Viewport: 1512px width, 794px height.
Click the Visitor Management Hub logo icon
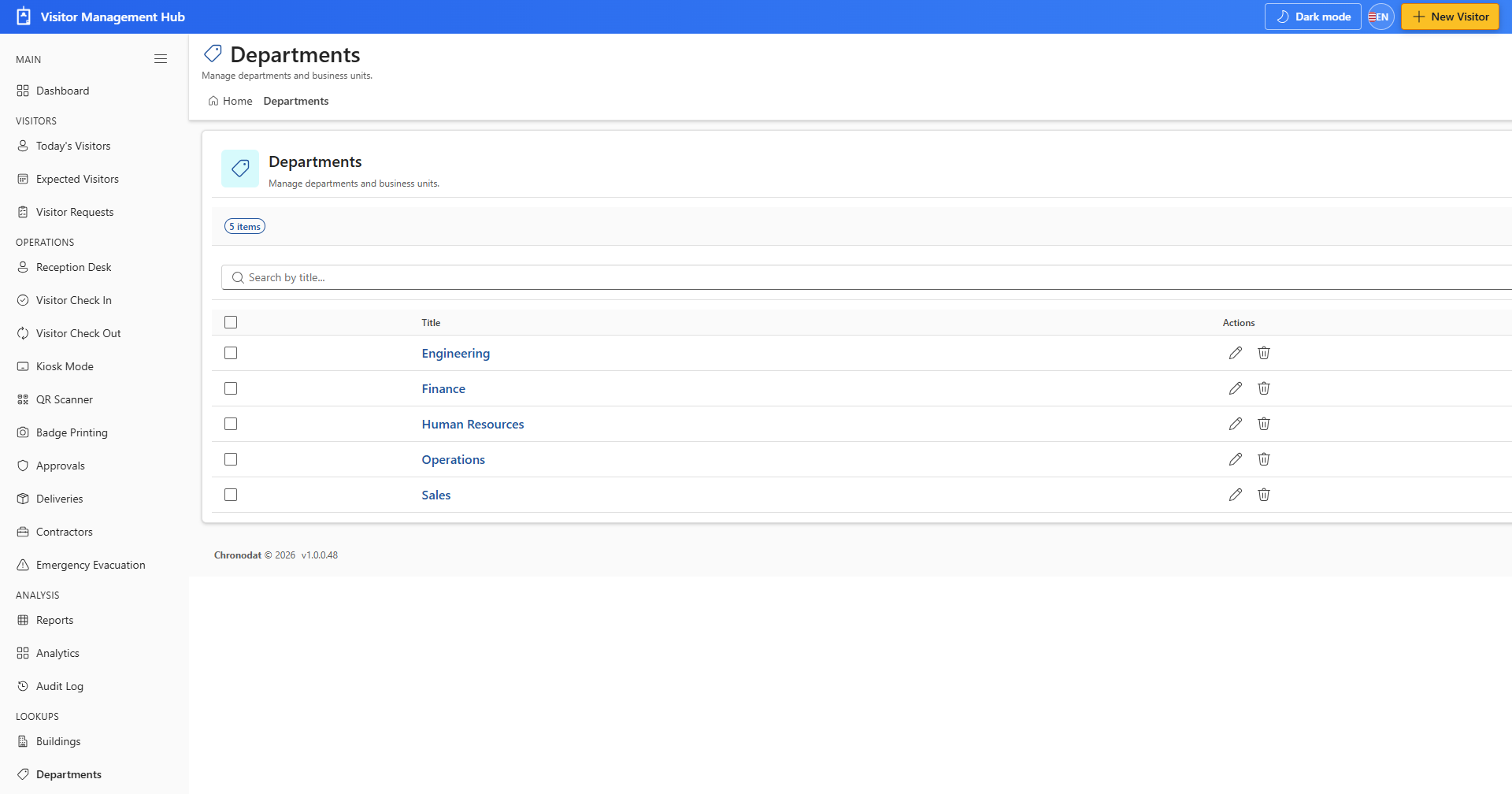[x=24, y=17]
